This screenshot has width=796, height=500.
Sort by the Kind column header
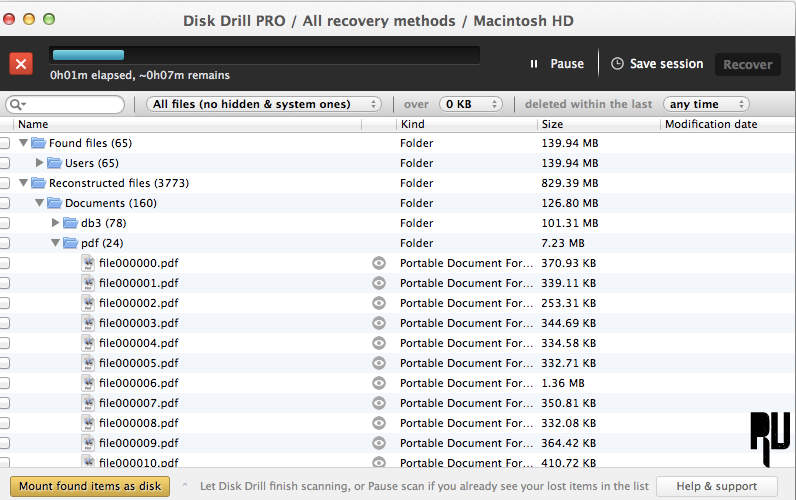coord(412,124)
